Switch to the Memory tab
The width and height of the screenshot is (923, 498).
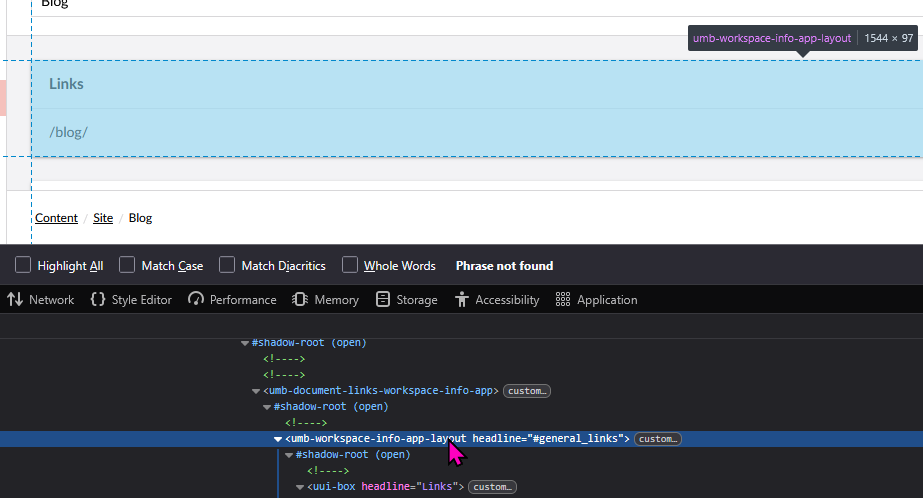[326, 300]
